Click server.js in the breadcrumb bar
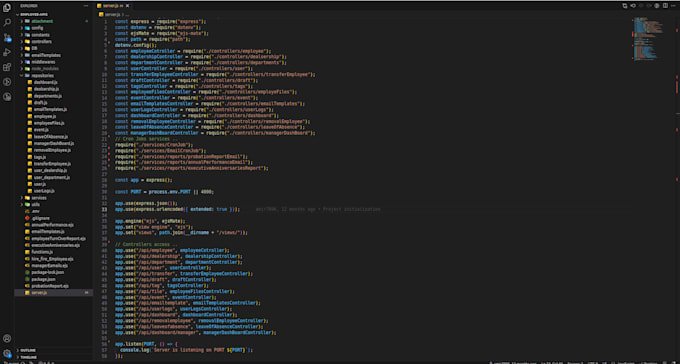The width and height of the screenshot is (680, 364). point(111,14)
